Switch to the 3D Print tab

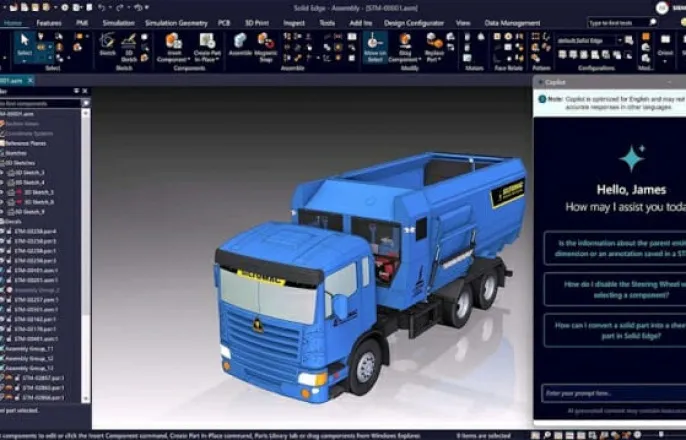click(x=257, y=23)
